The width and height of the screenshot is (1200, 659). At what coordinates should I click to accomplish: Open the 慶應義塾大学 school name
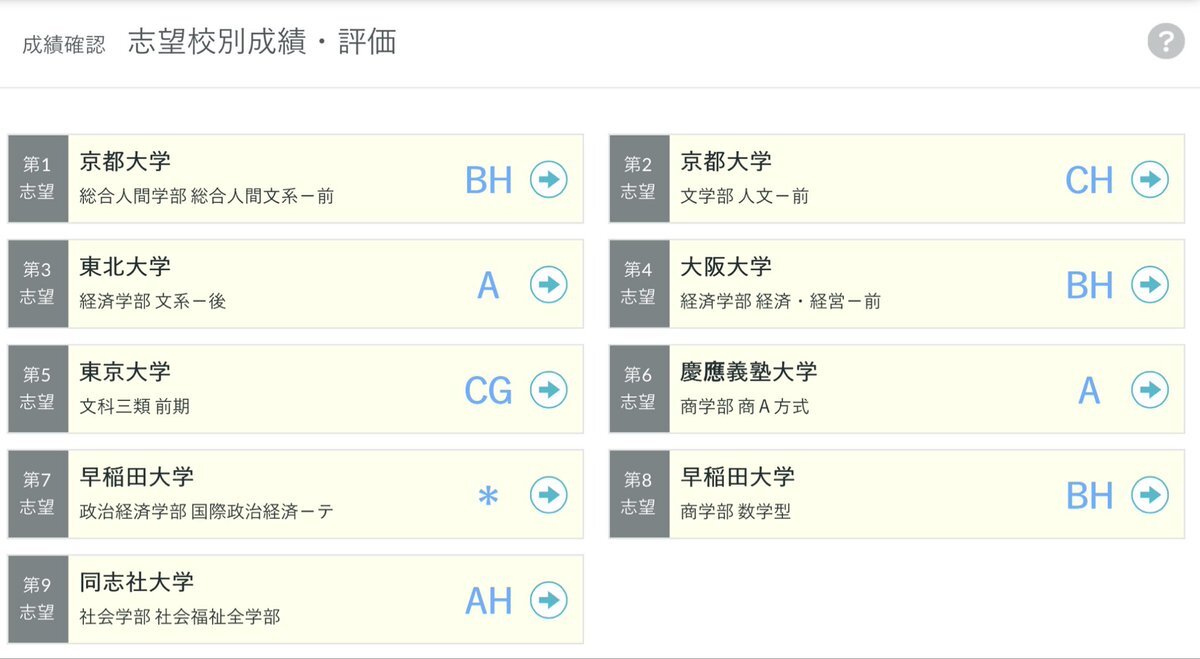748,372
